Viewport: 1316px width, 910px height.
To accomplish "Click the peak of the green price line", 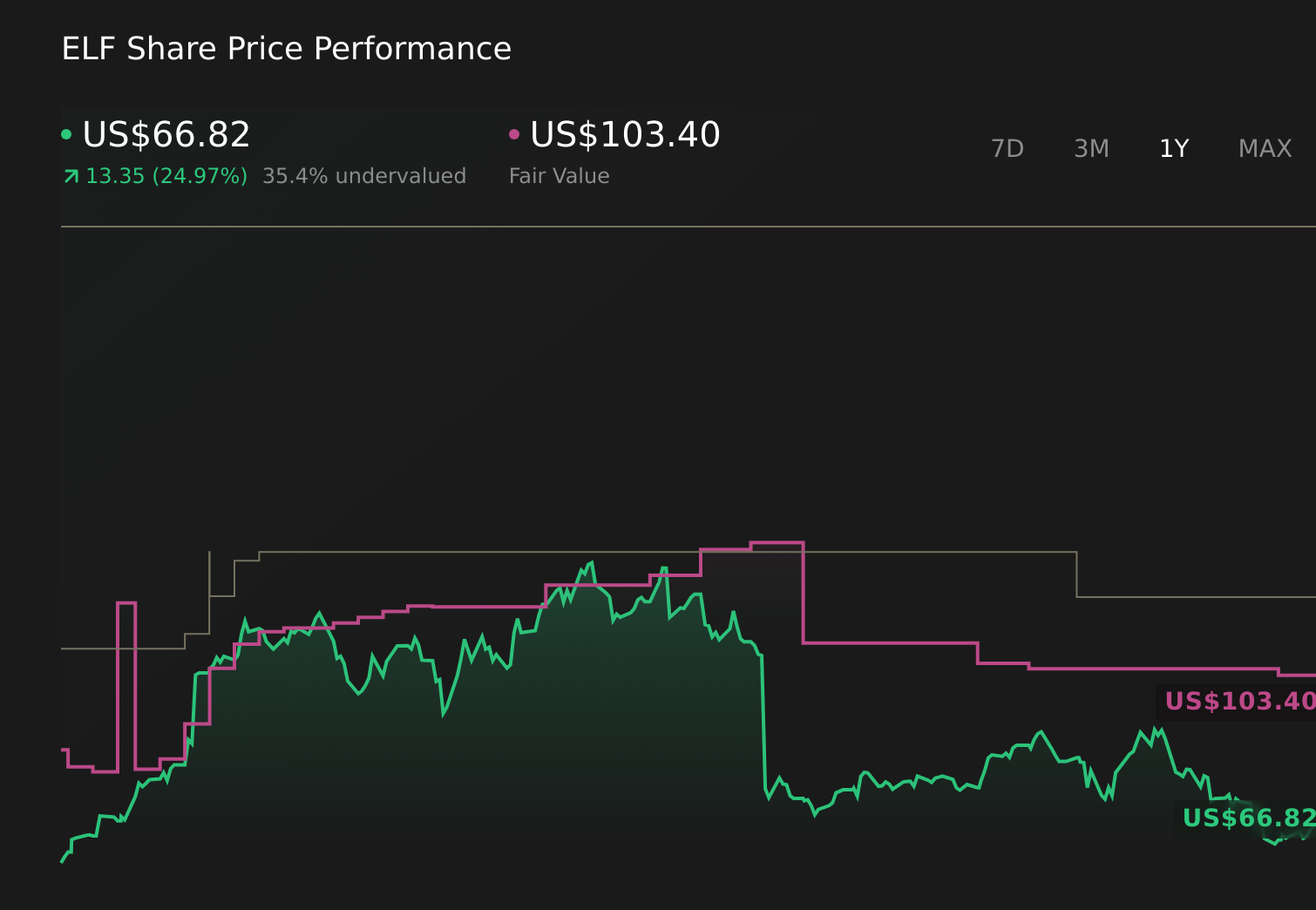I will (592, 562).
